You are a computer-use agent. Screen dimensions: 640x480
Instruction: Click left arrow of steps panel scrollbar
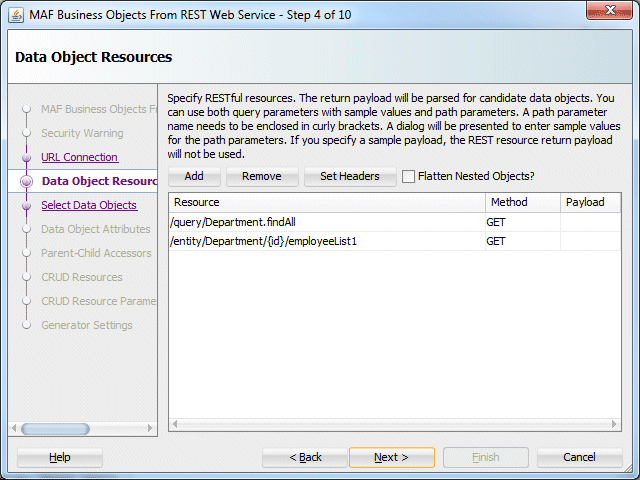coord(14,428)
